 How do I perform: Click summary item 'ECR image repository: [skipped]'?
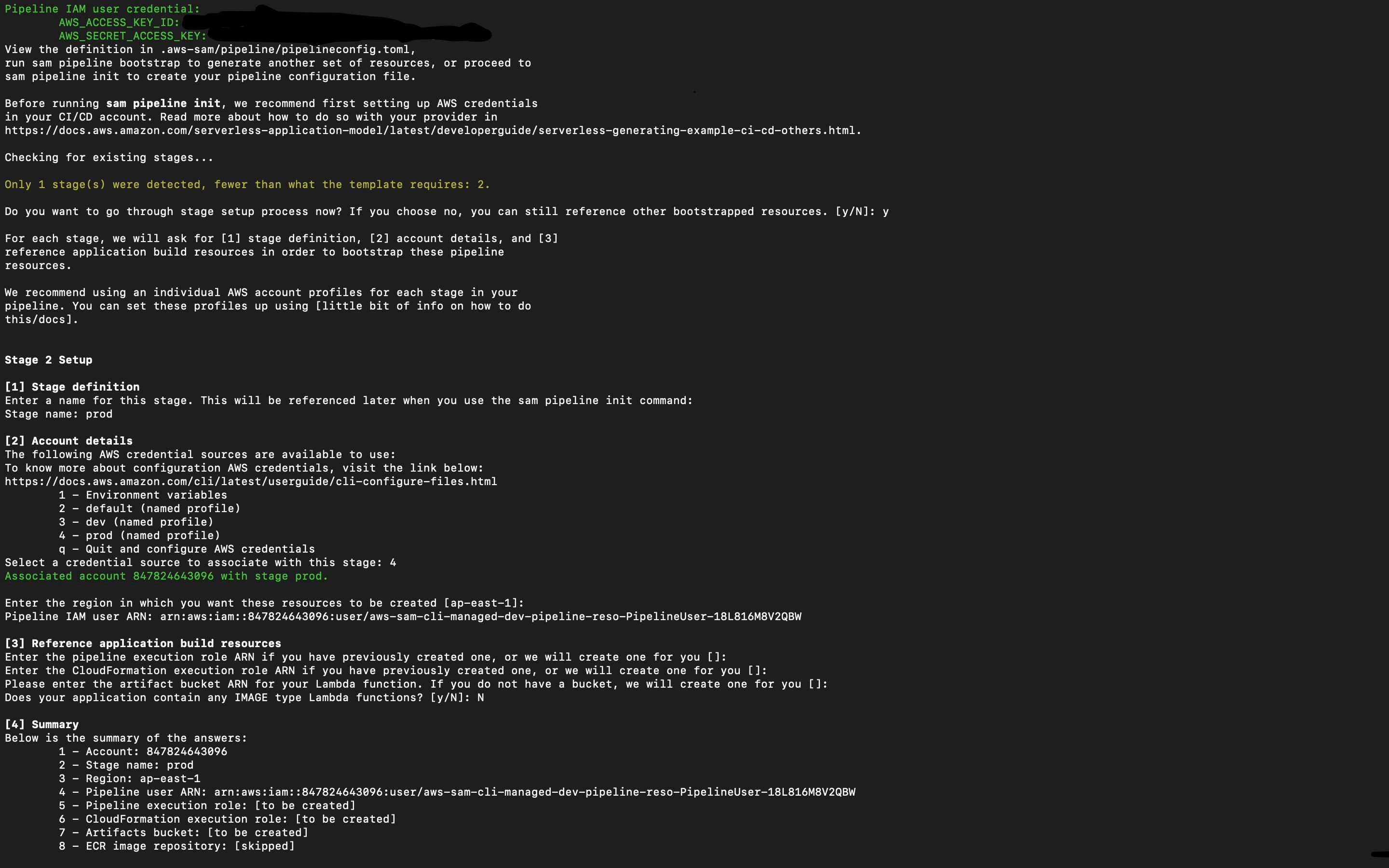(x=177, y=846)
